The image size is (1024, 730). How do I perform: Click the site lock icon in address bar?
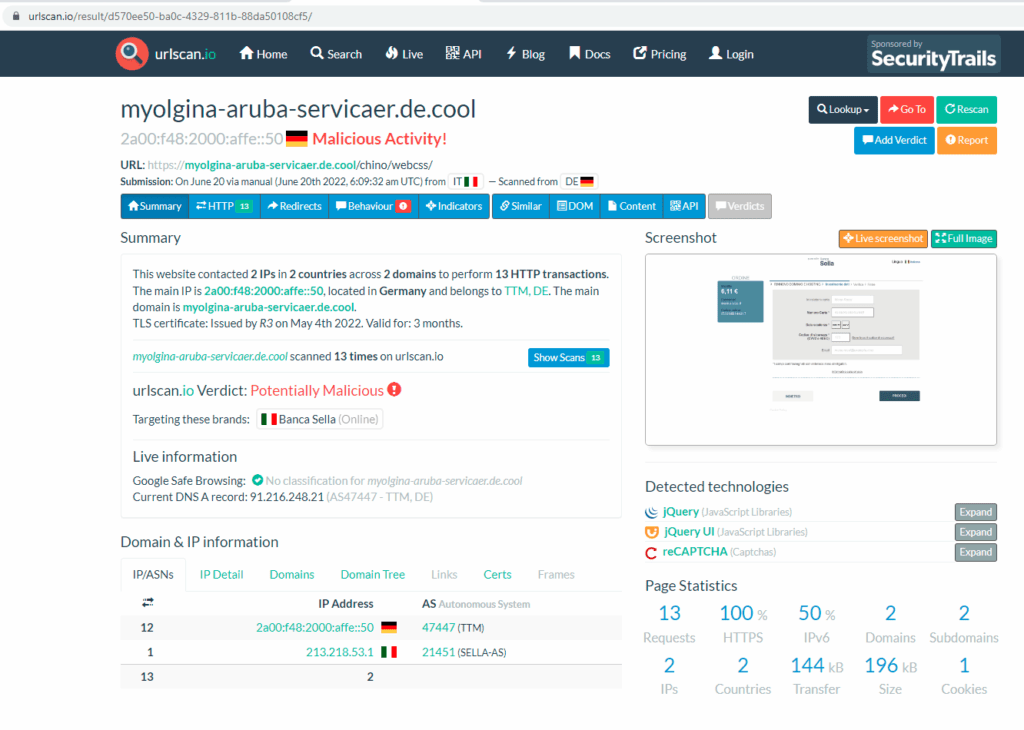tap(16, 16)
